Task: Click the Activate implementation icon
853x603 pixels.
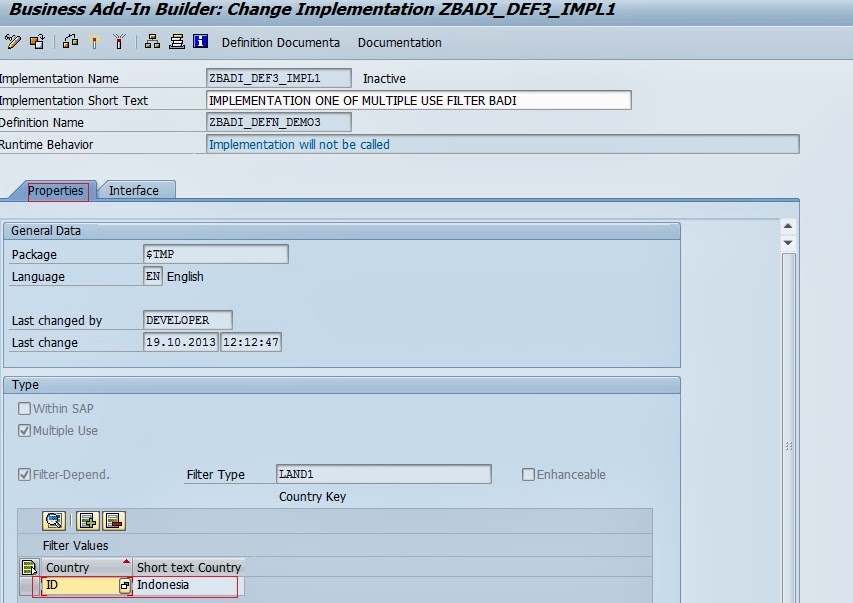Action: (95, 42)
